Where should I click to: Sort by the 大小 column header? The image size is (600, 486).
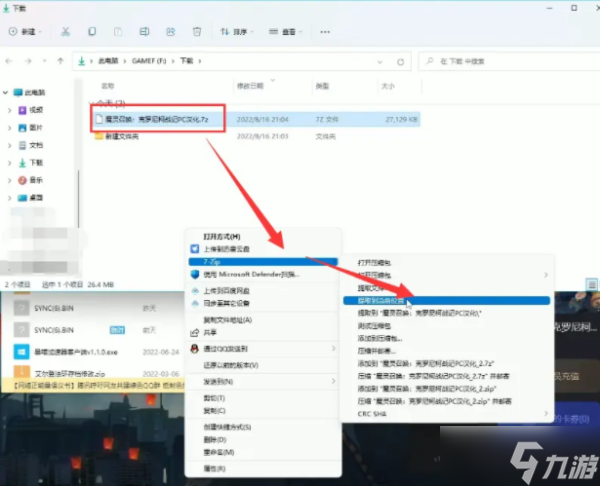(388, 86)
